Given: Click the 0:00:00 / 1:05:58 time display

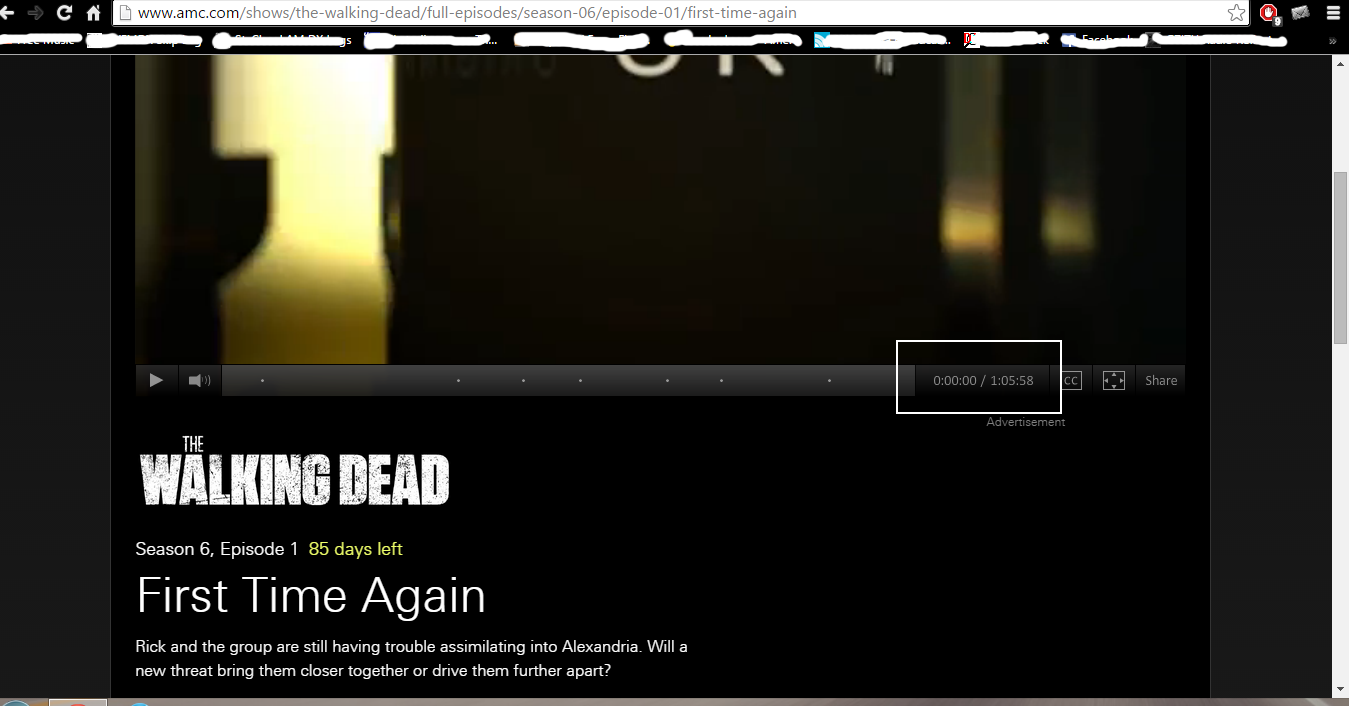Looking at the screenshot, I should [x=983, y=380].
